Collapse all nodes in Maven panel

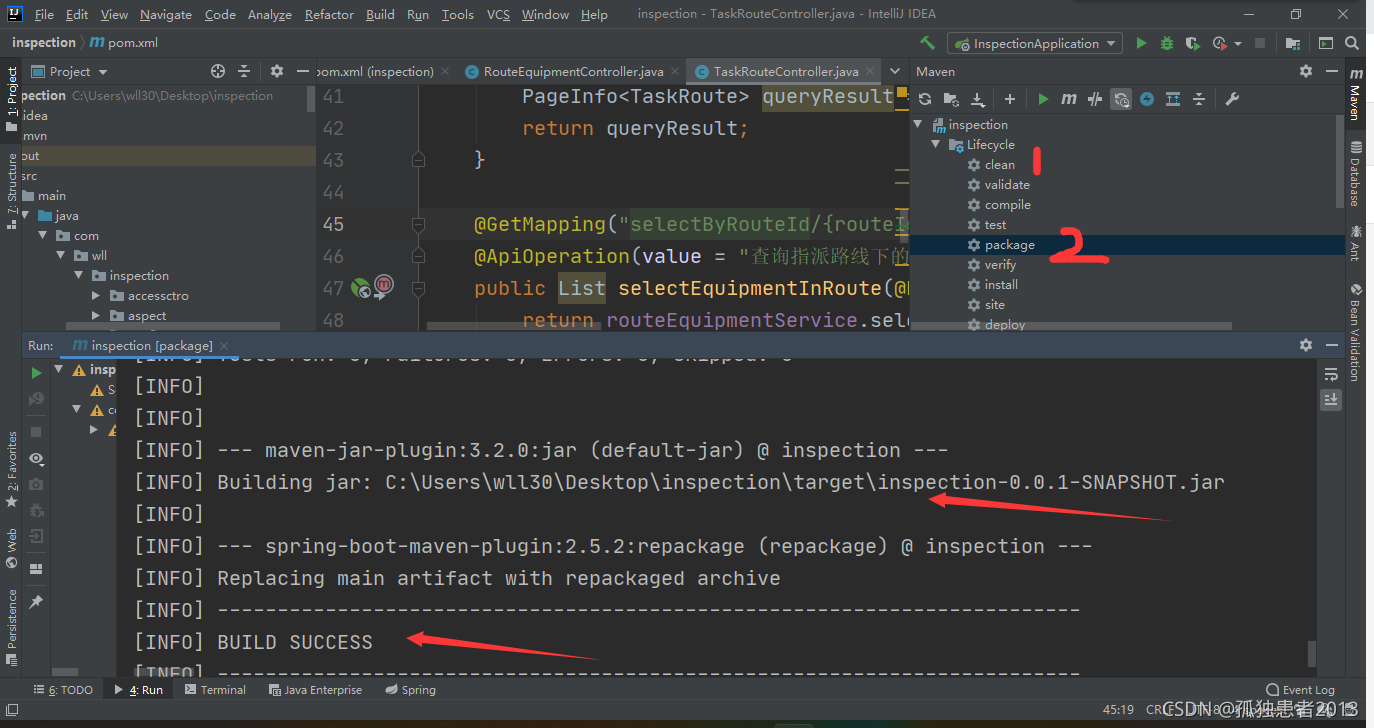pos(1198,99)
